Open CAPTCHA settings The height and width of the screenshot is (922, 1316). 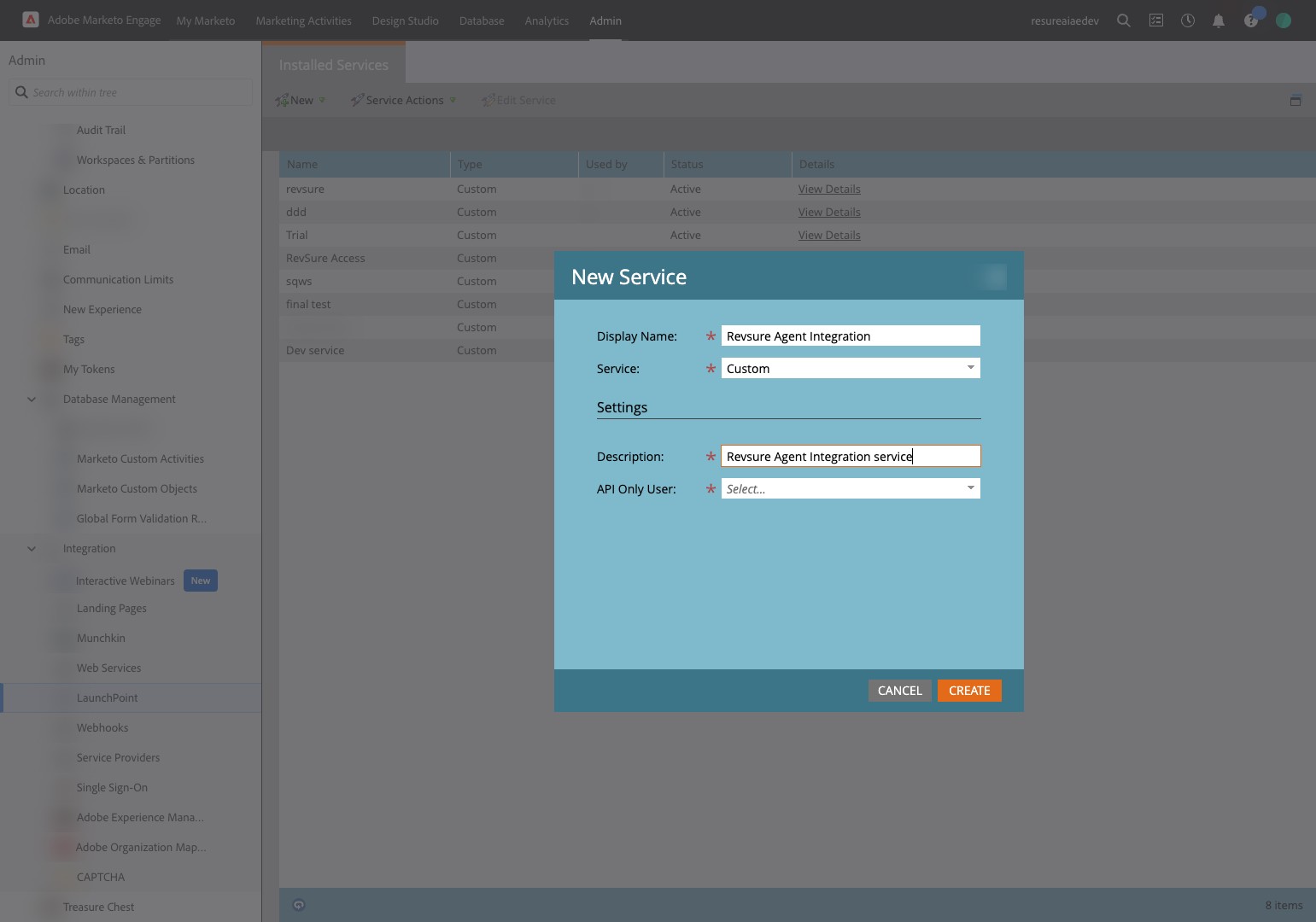[x=101, y=877]
